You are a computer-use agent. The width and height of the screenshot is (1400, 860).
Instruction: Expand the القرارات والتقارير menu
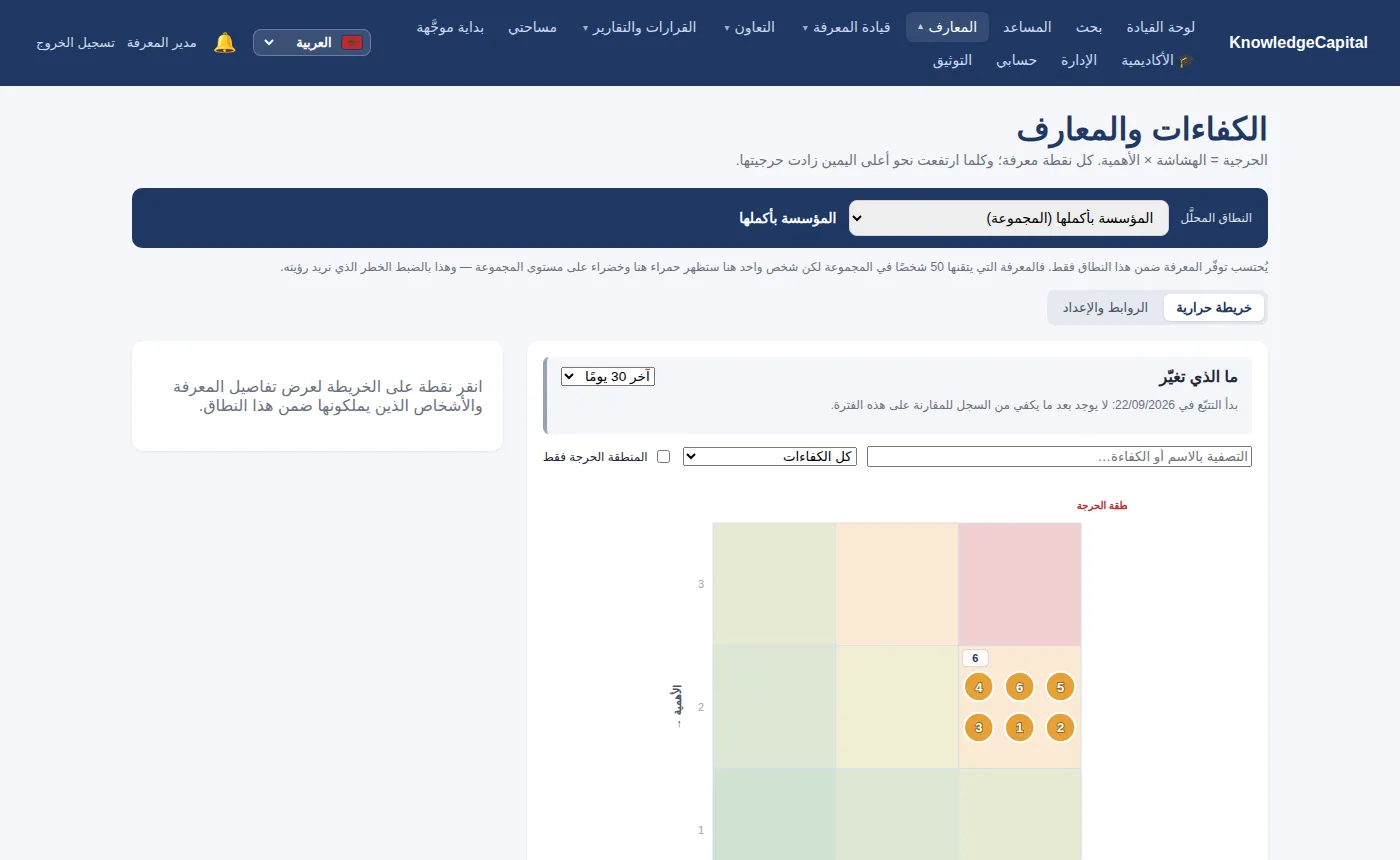tap(640, 27)
